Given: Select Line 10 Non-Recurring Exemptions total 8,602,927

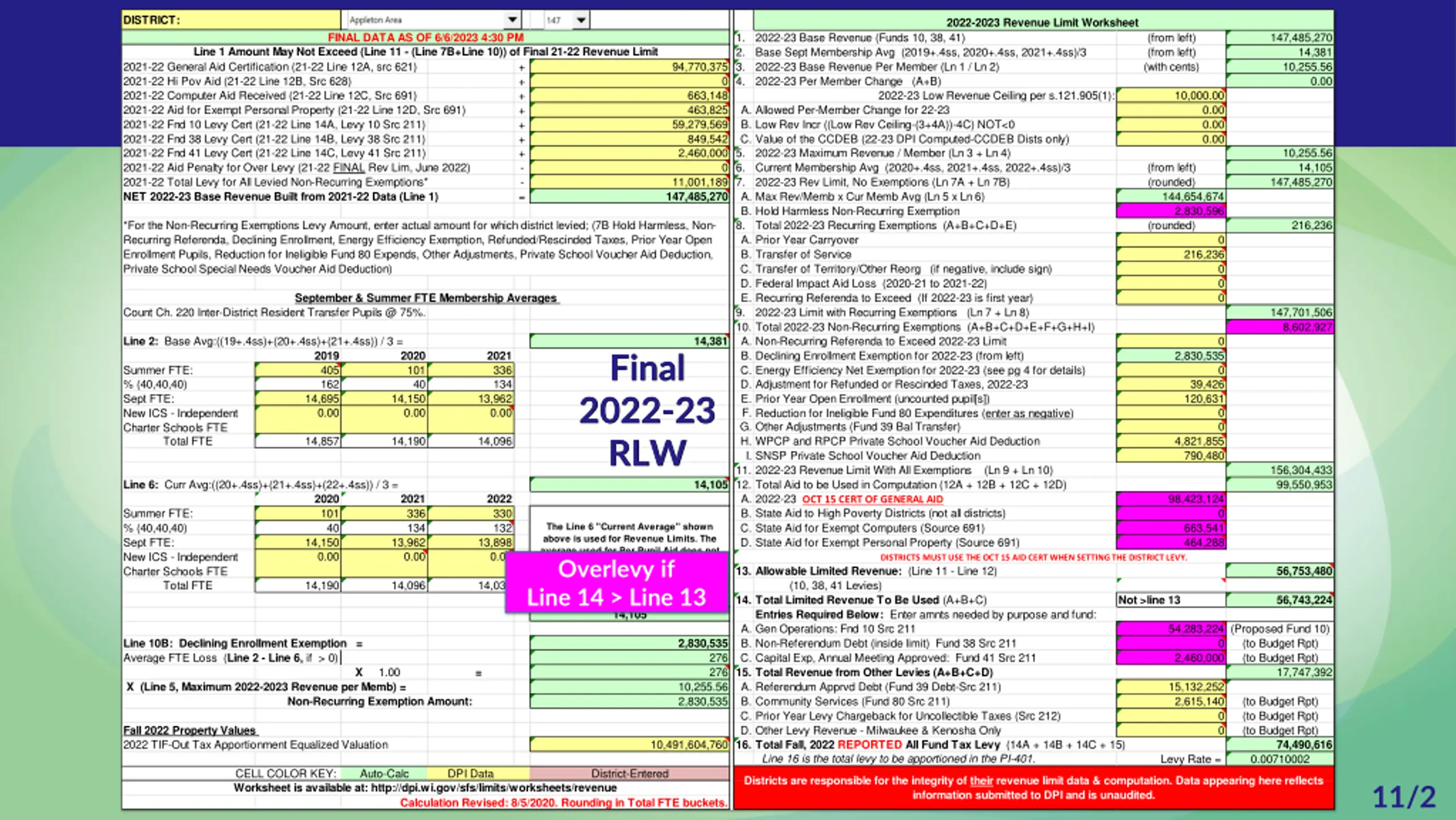Looking at the screenshot, I should pyautogui.click(x=1280, y=327).
